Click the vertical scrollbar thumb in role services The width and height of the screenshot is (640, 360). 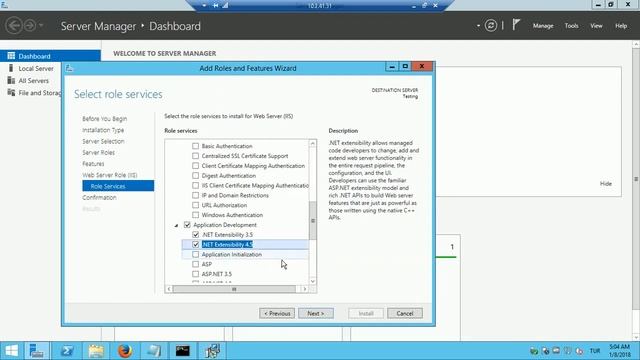click(x=313, y=220)
